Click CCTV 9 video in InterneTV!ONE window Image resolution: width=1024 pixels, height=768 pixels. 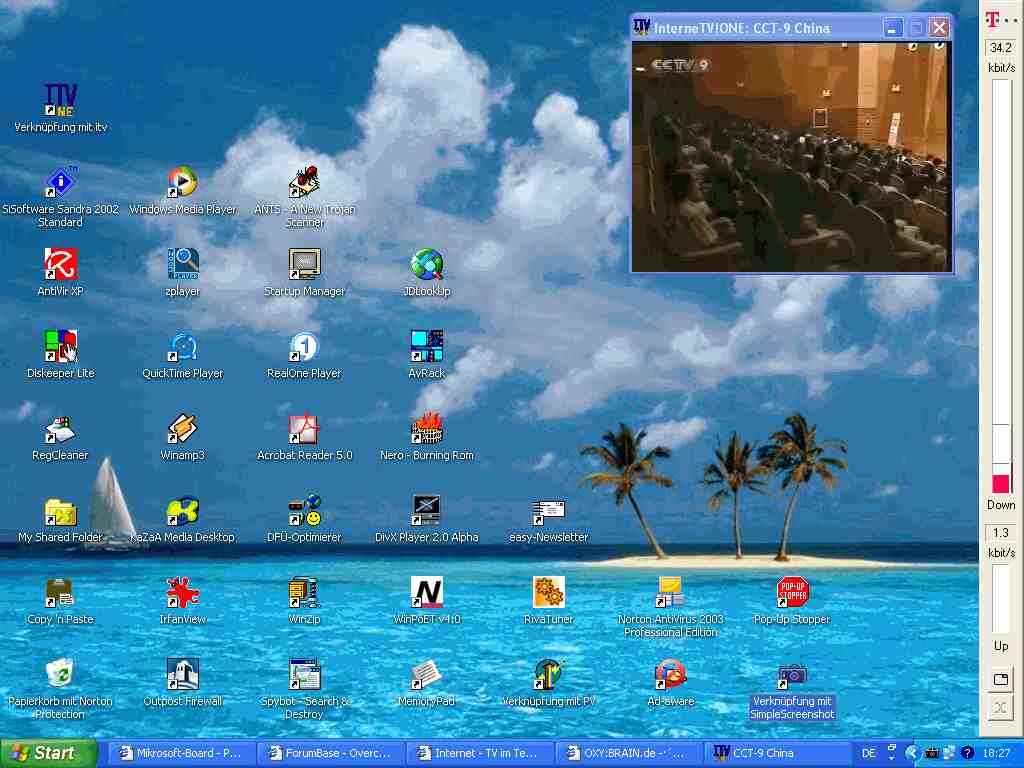coord(792,157)
